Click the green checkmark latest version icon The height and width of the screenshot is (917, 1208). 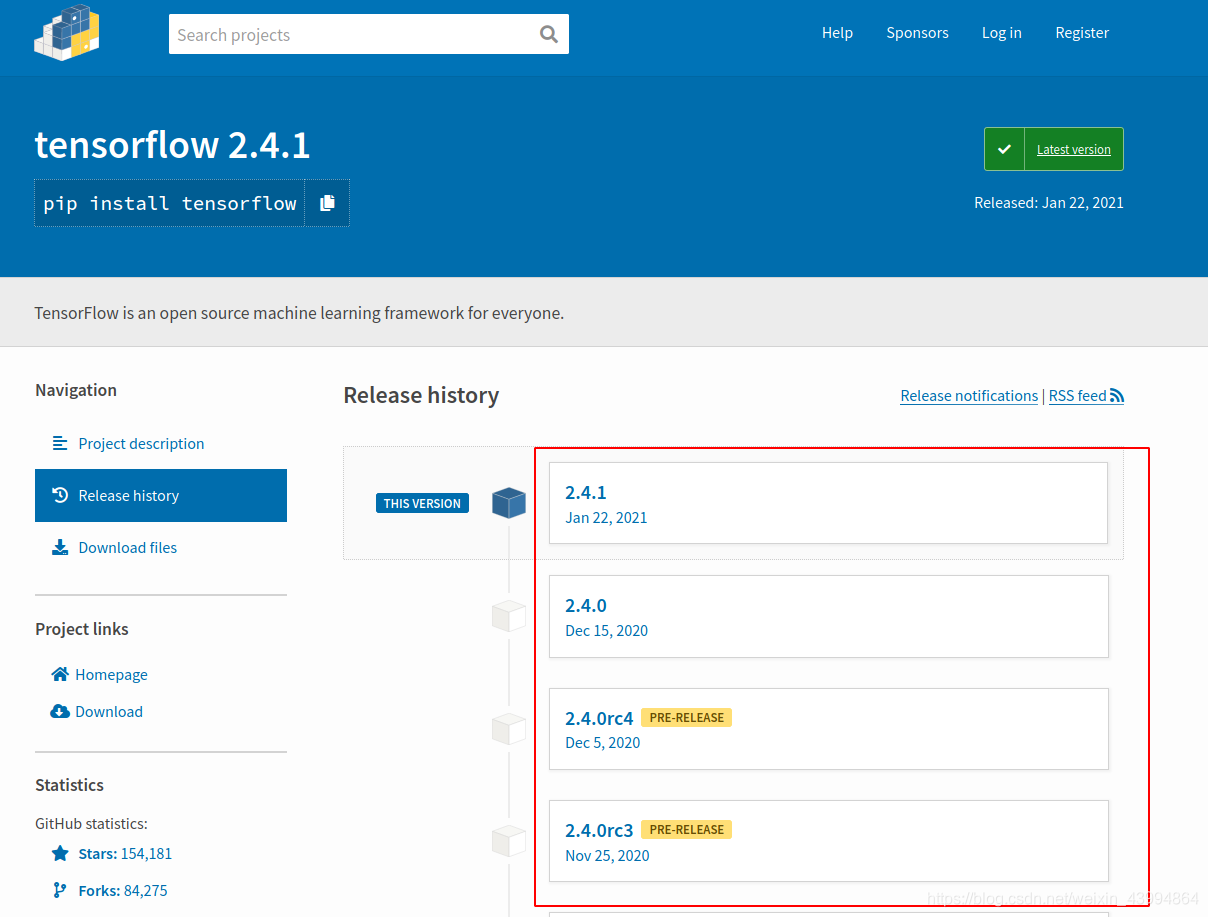click(x=1004, y=149)
